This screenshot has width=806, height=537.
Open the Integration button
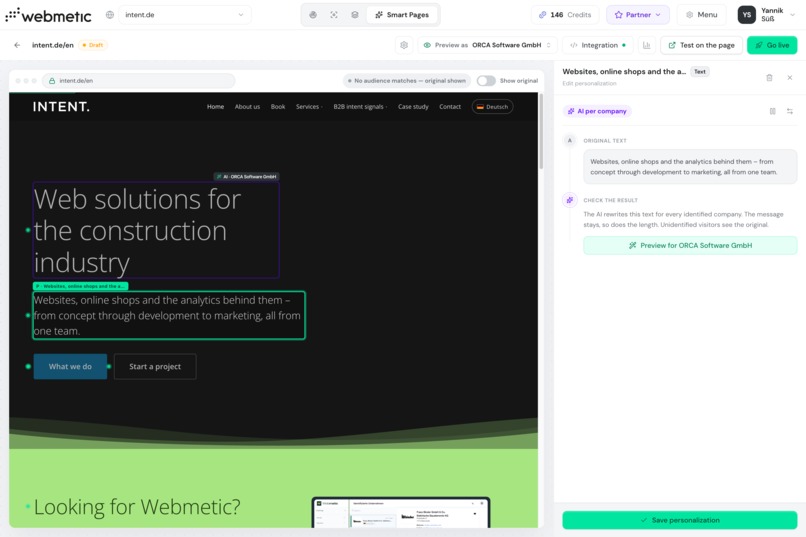pos(598,45)
